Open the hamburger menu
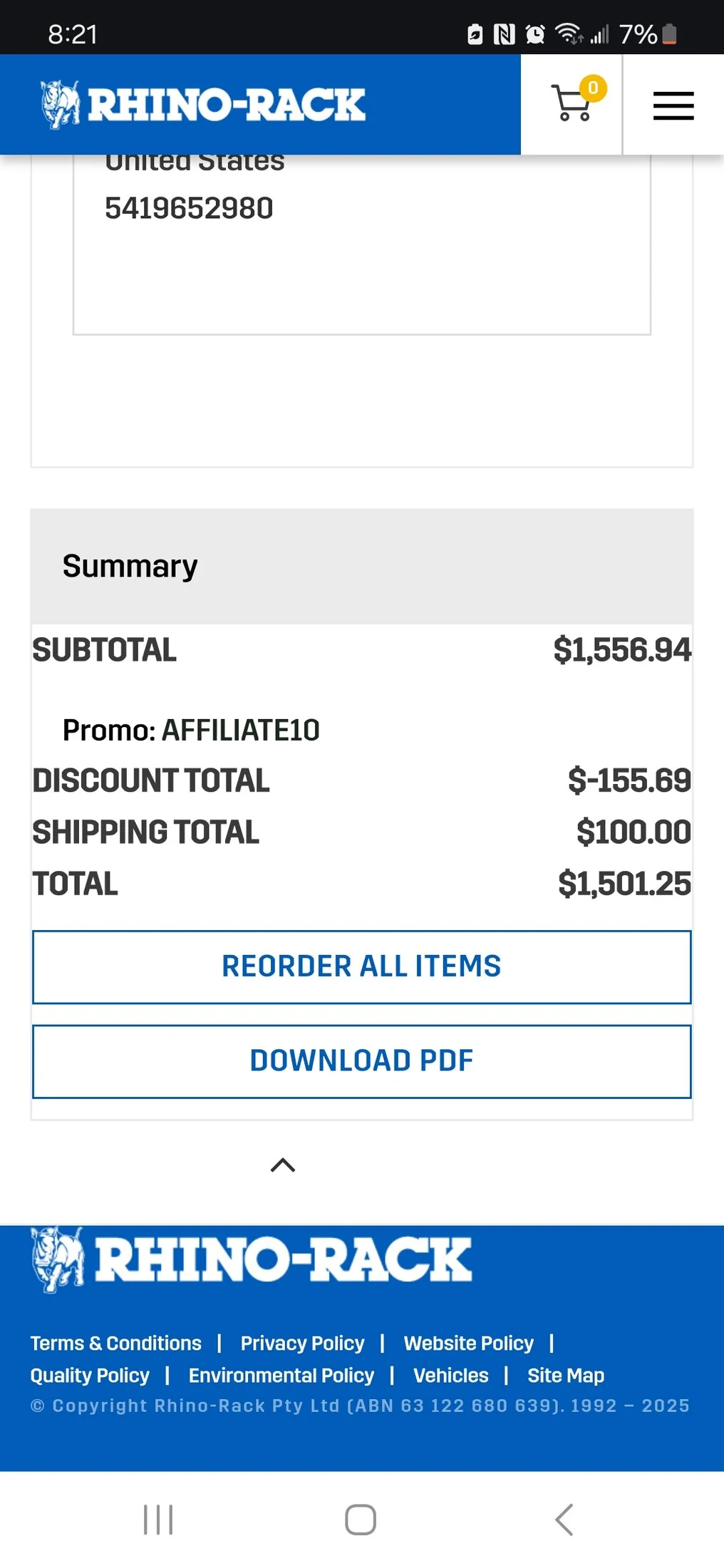Viewport: 724px width, 1568px height. click(x=673, y=105)
